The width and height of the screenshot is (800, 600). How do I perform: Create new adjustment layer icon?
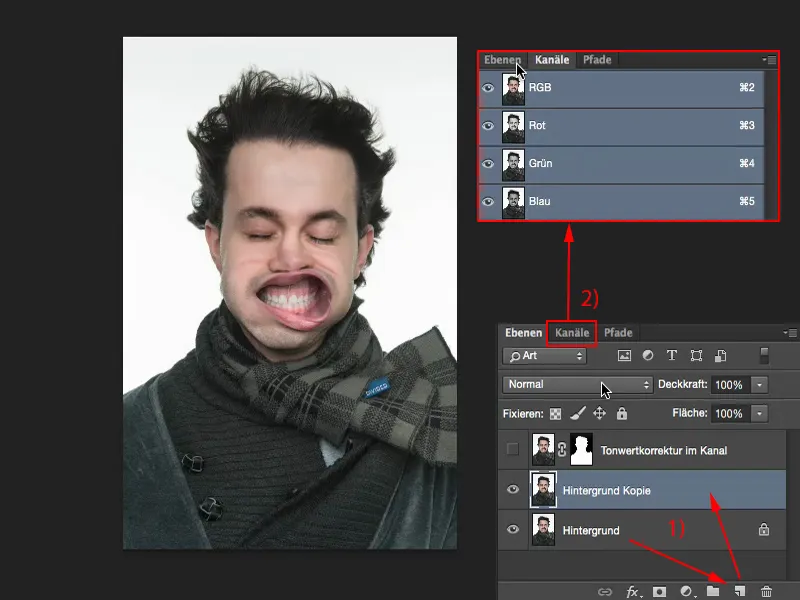point(686,592)
